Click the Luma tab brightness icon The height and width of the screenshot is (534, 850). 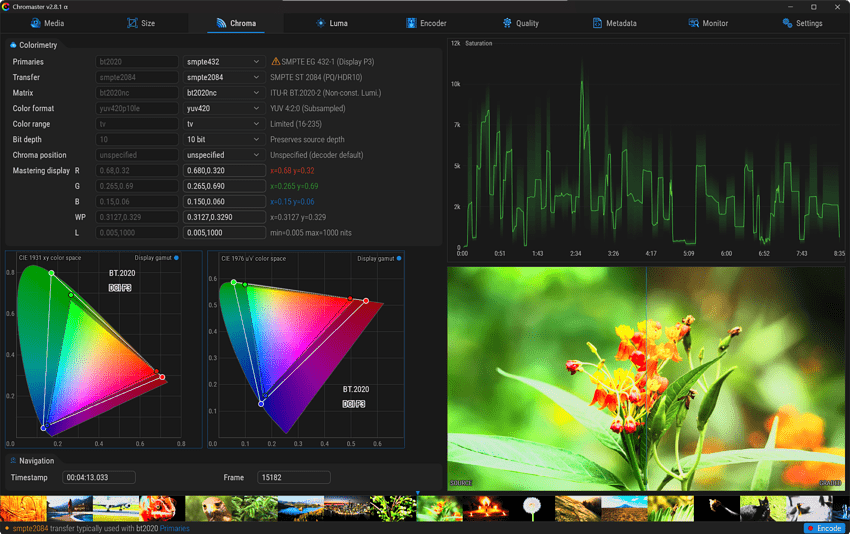tap(321, 23)
